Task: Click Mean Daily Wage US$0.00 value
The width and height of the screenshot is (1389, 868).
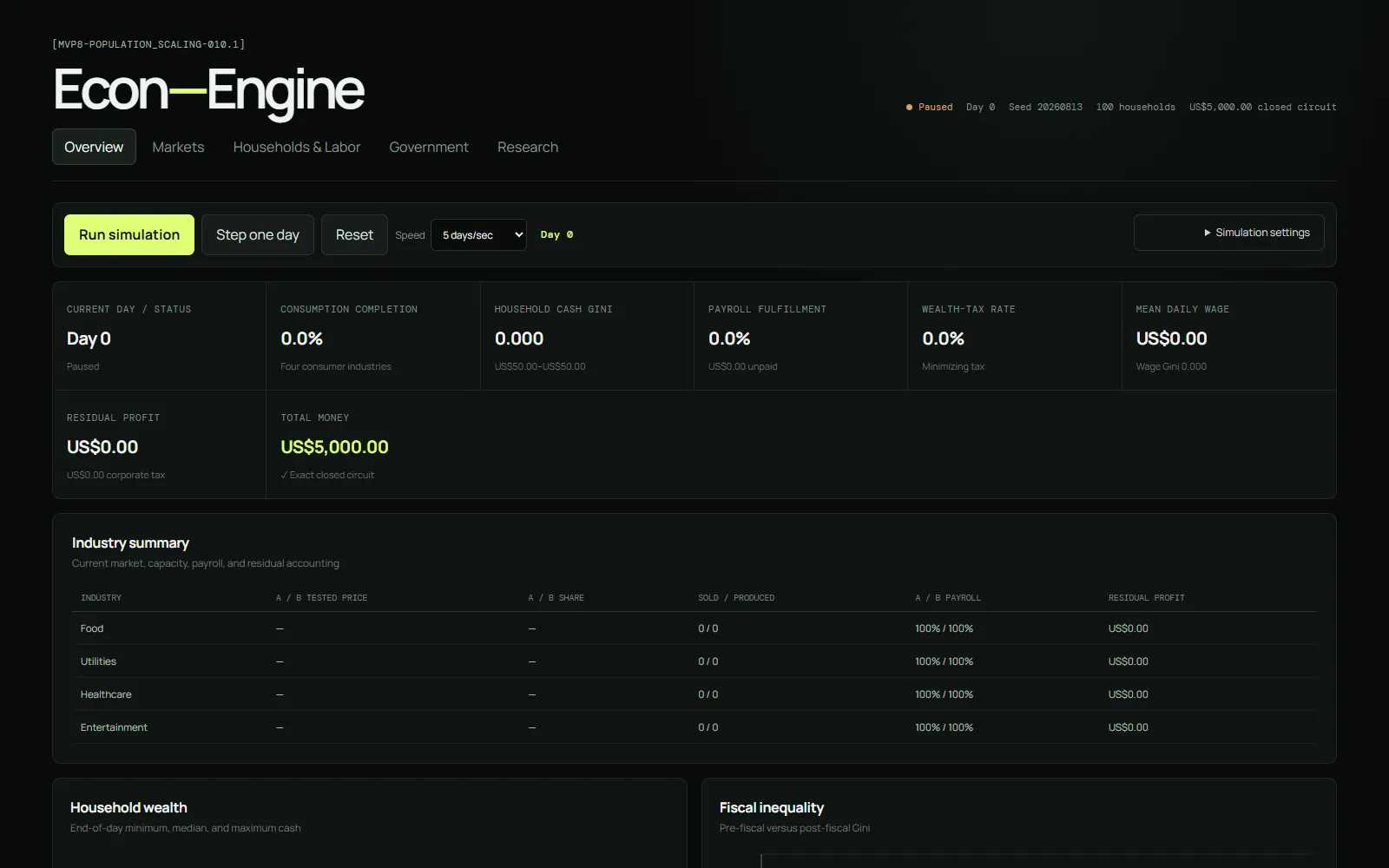Action: [1171, 339]
